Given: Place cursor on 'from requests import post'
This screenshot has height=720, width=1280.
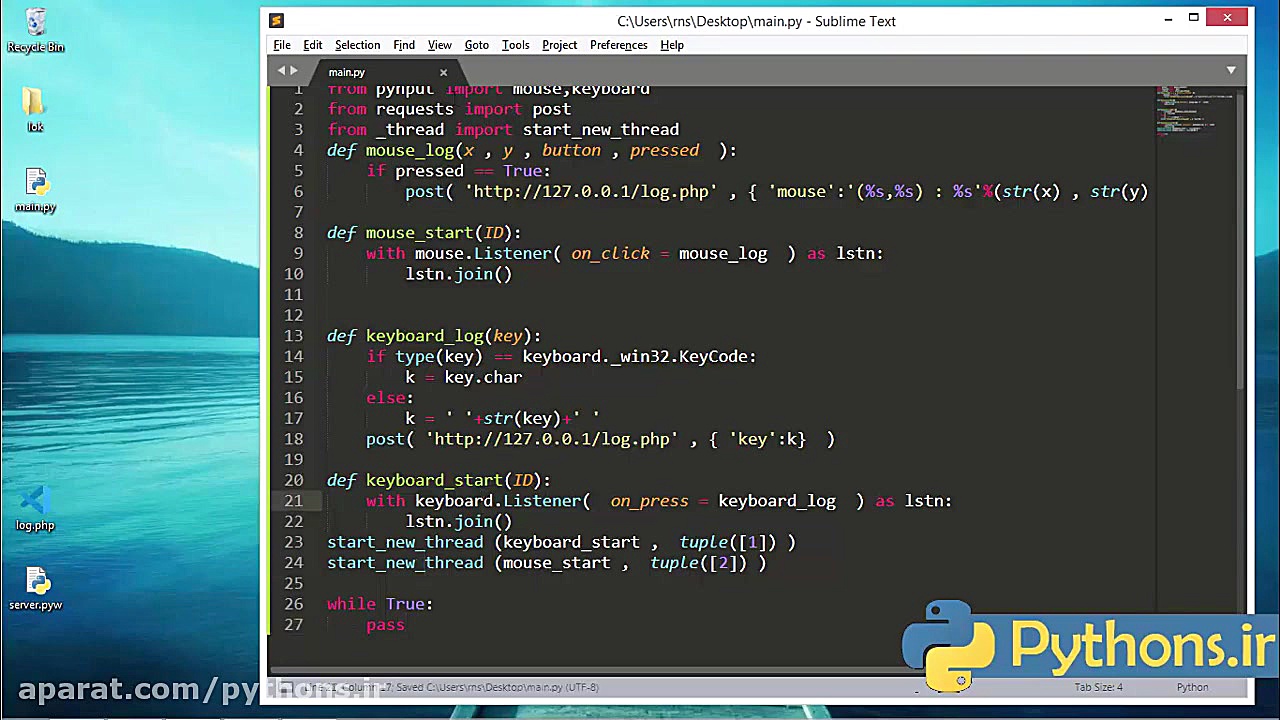Looking at the screenshot, I should pyautogui.click(x=449, y=109).
